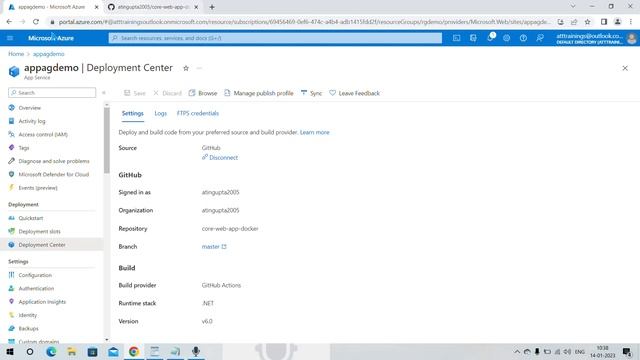Open the Learn more link
640x360 pixels.
click(315, 132)
